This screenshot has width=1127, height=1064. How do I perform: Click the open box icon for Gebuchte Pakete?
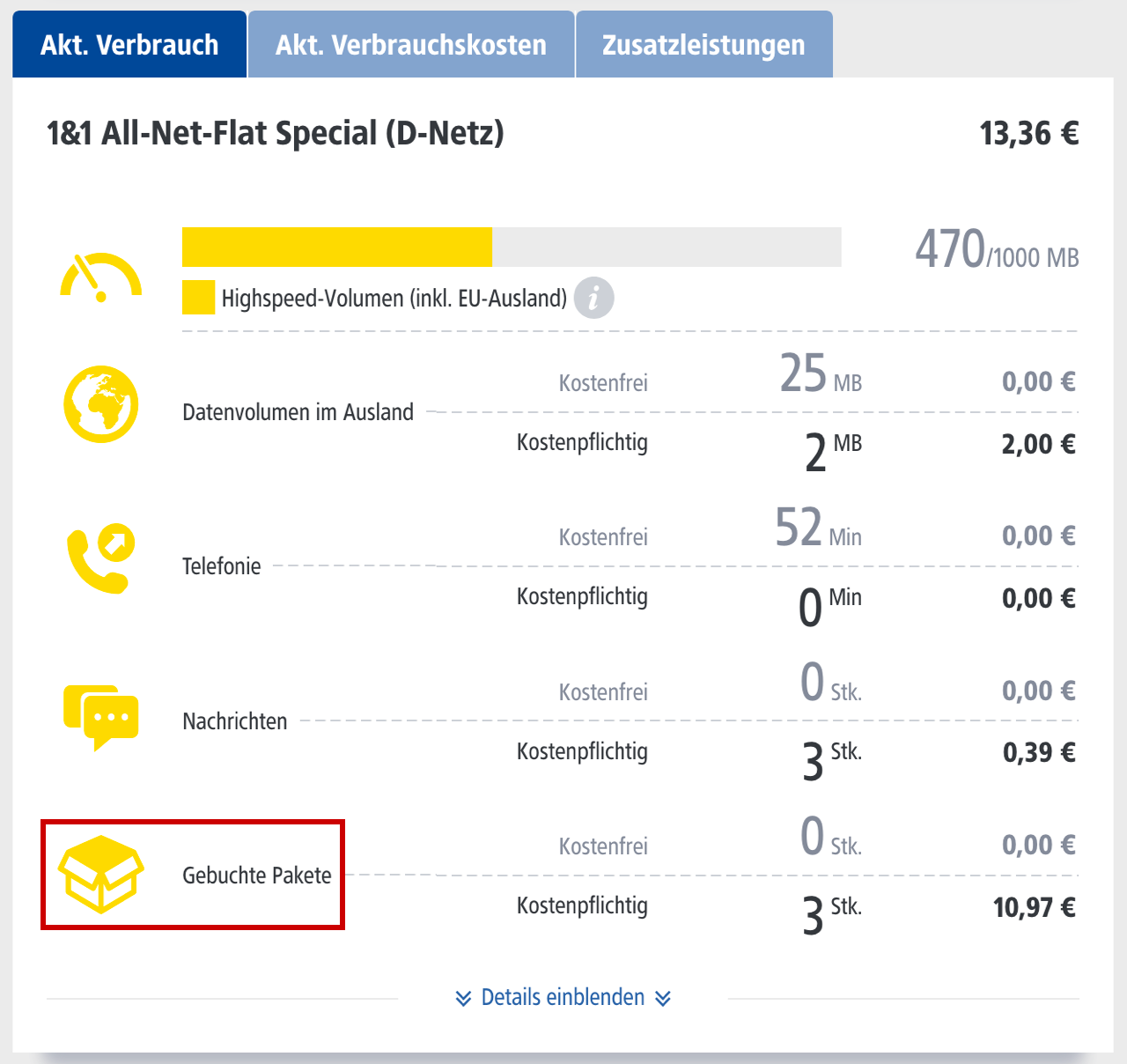[x=101, y=874]
